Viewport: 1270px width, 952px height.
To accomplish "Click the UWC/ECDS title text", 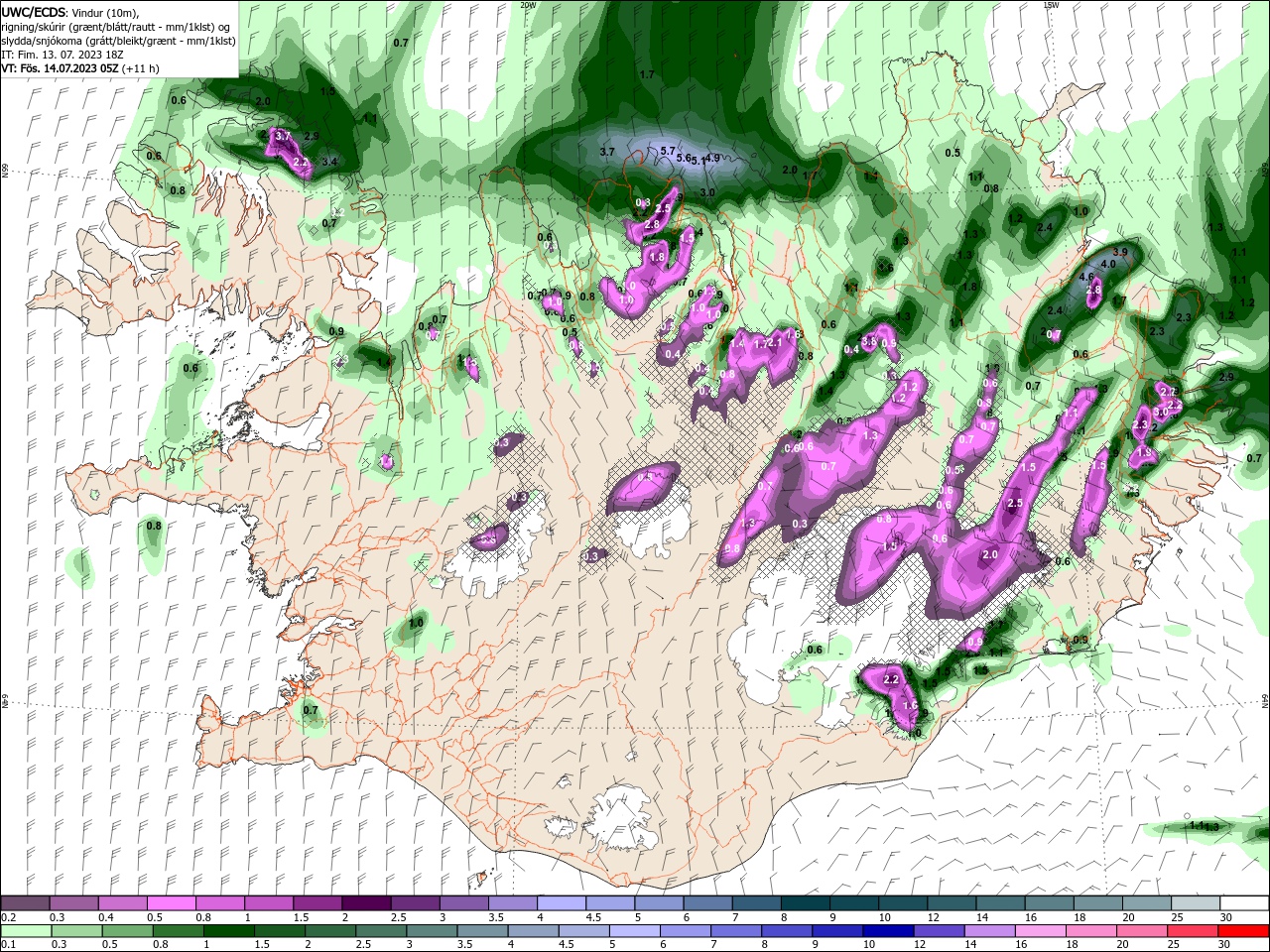I will (34, 12).
